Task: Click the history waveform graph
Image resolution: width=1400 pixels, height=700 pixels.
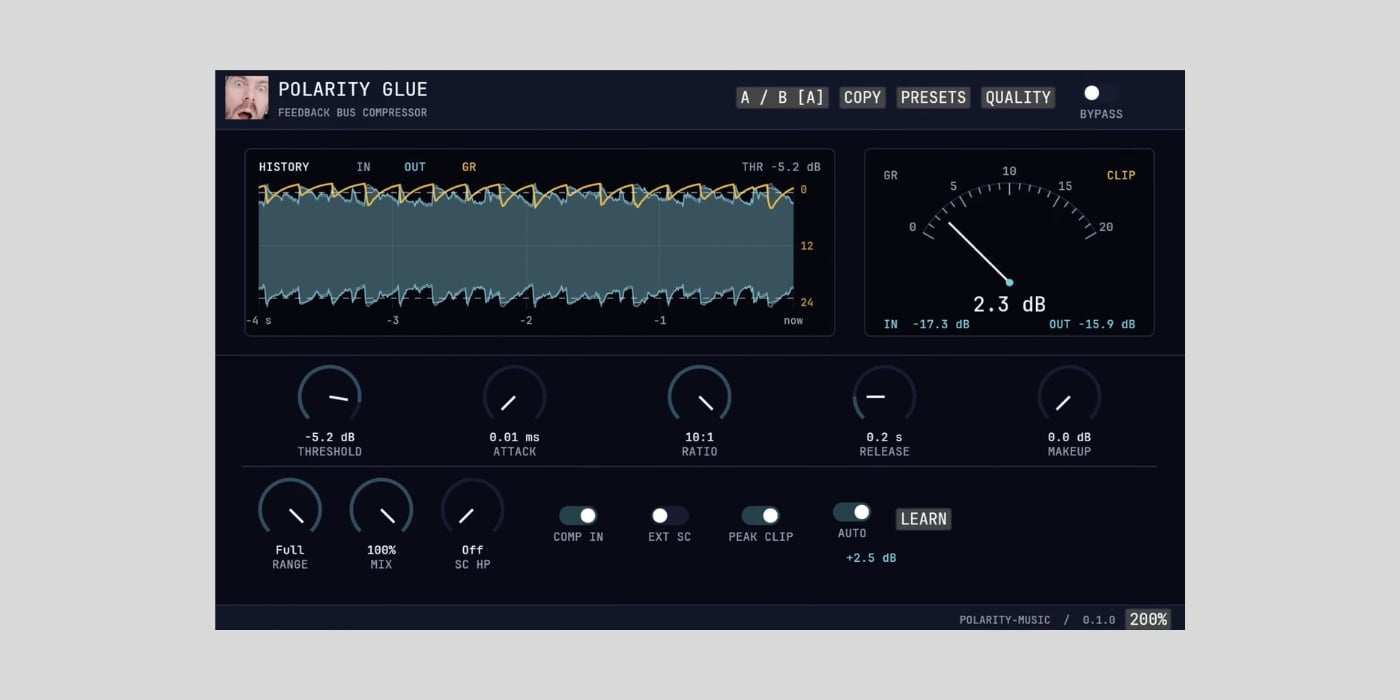Action: coord(526,245)
